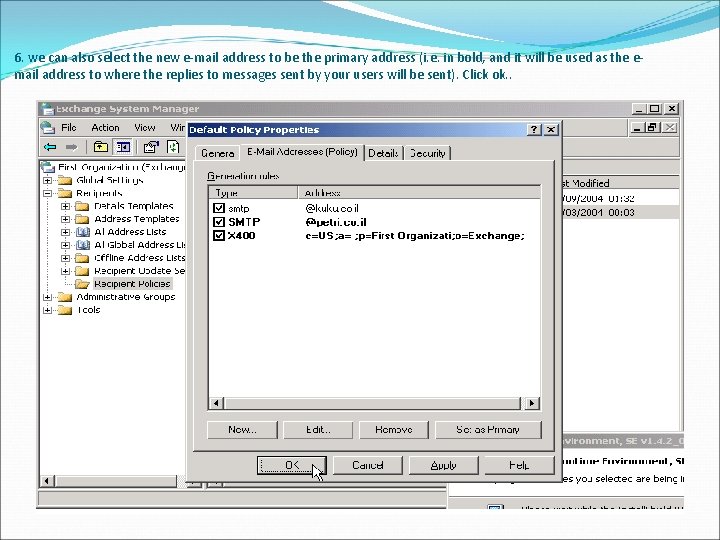Click the Address Templates folder icon

82,219
